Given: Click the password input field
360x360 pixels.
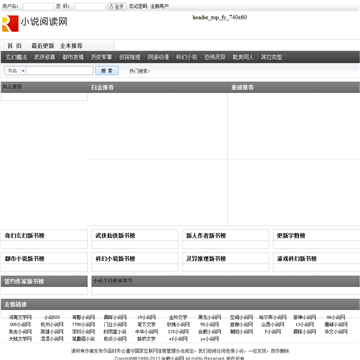Looking at the screenshot, I should tap(90, 6).
